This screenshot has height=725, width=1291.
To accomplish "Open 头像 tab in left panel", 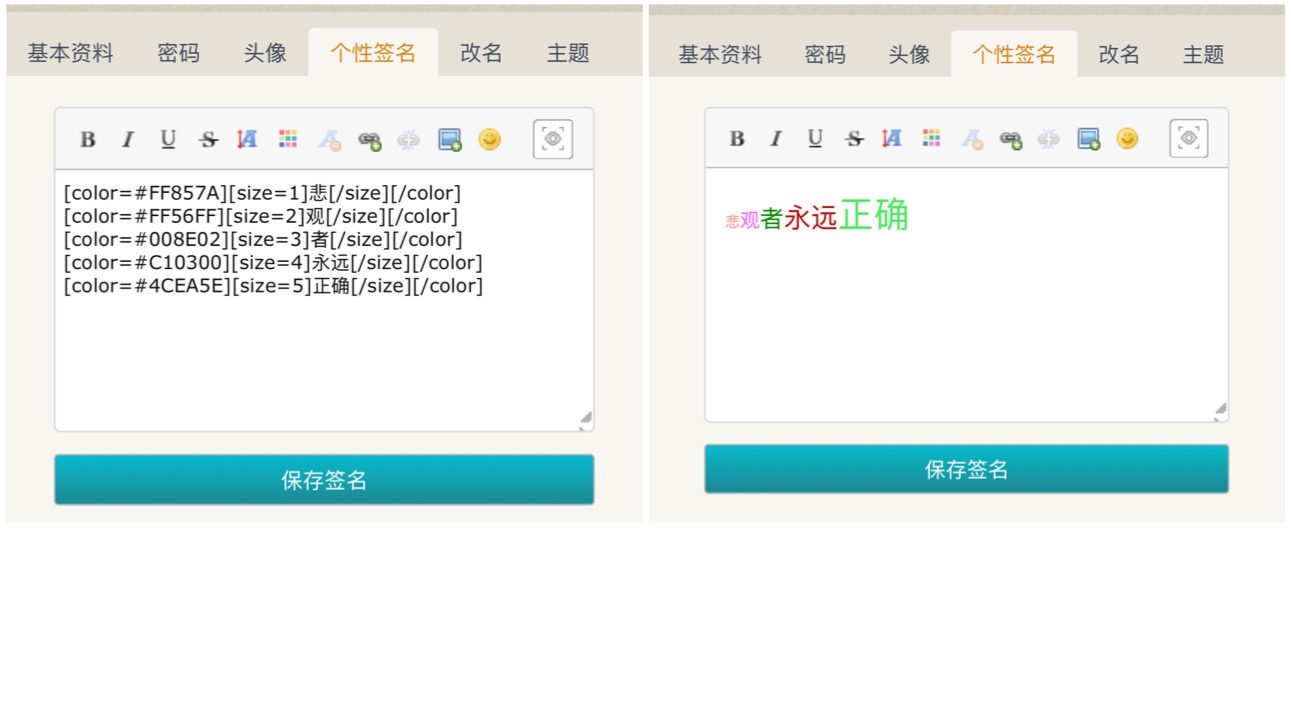I will 265,53.
